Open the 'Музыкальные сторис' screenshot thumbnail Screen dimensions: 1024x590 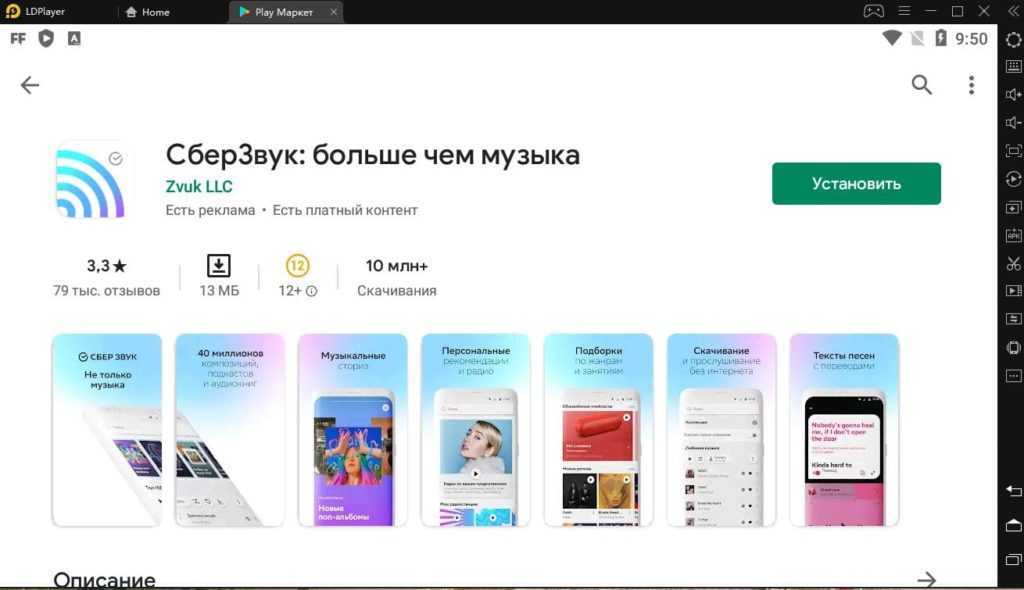tap(352, 430)
